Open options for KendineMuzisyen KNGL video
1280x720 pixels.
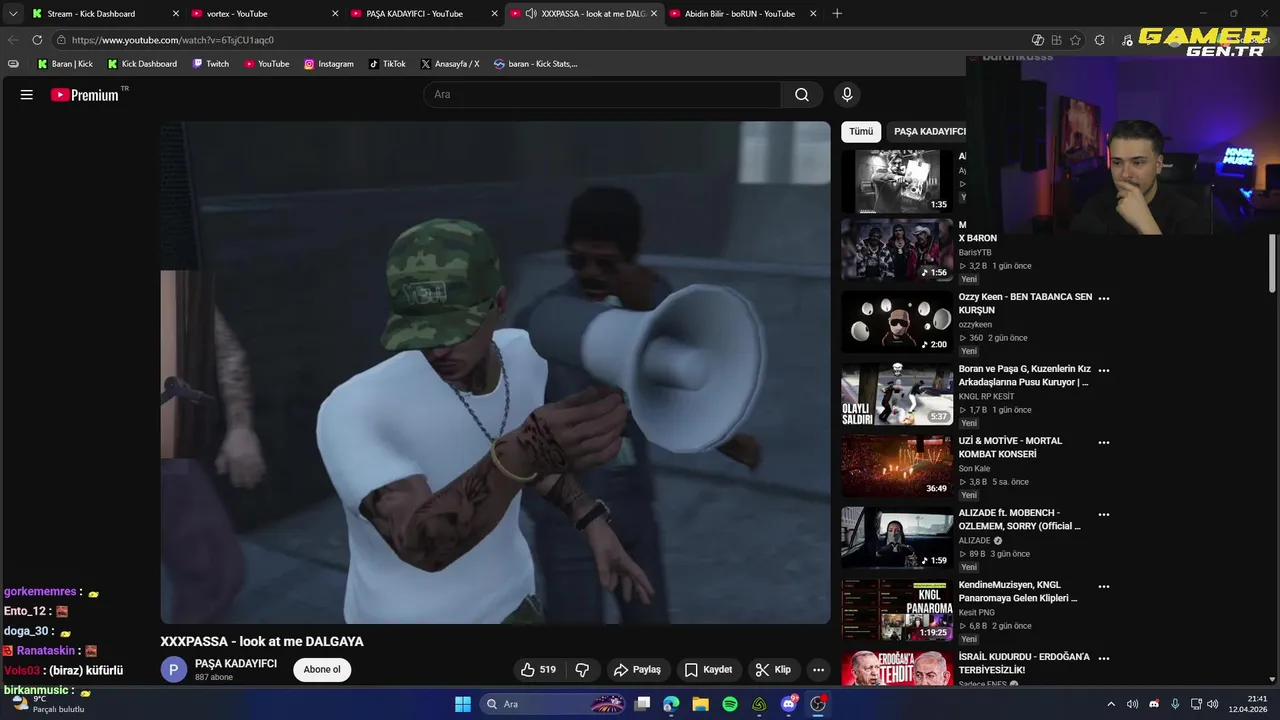coord(1104,586)
